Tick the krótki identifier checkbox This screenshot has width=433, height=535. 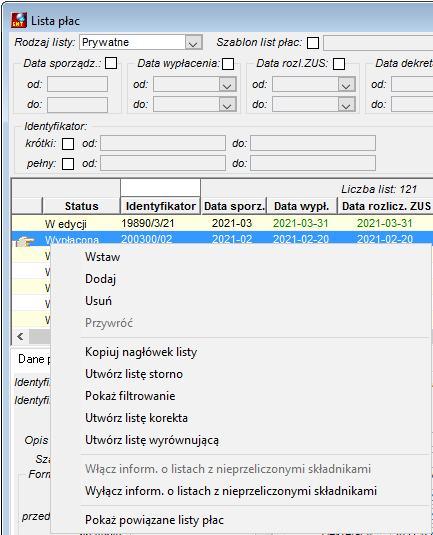point(68,144)
